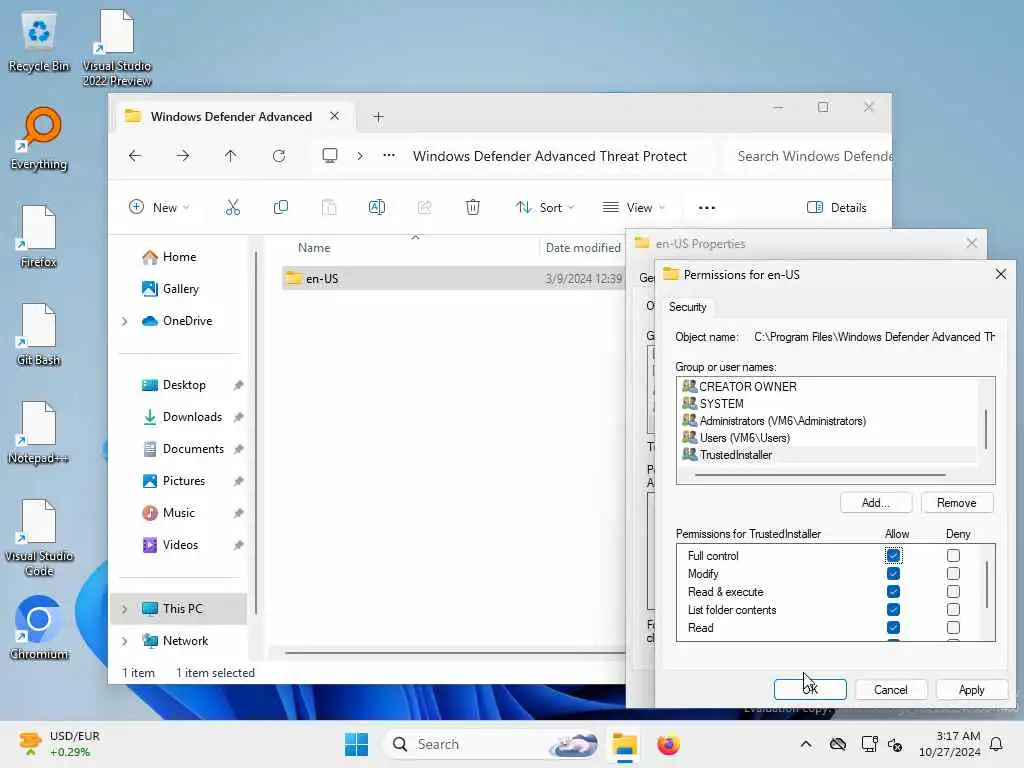Check Deny for List folder contents

[953, 609]
